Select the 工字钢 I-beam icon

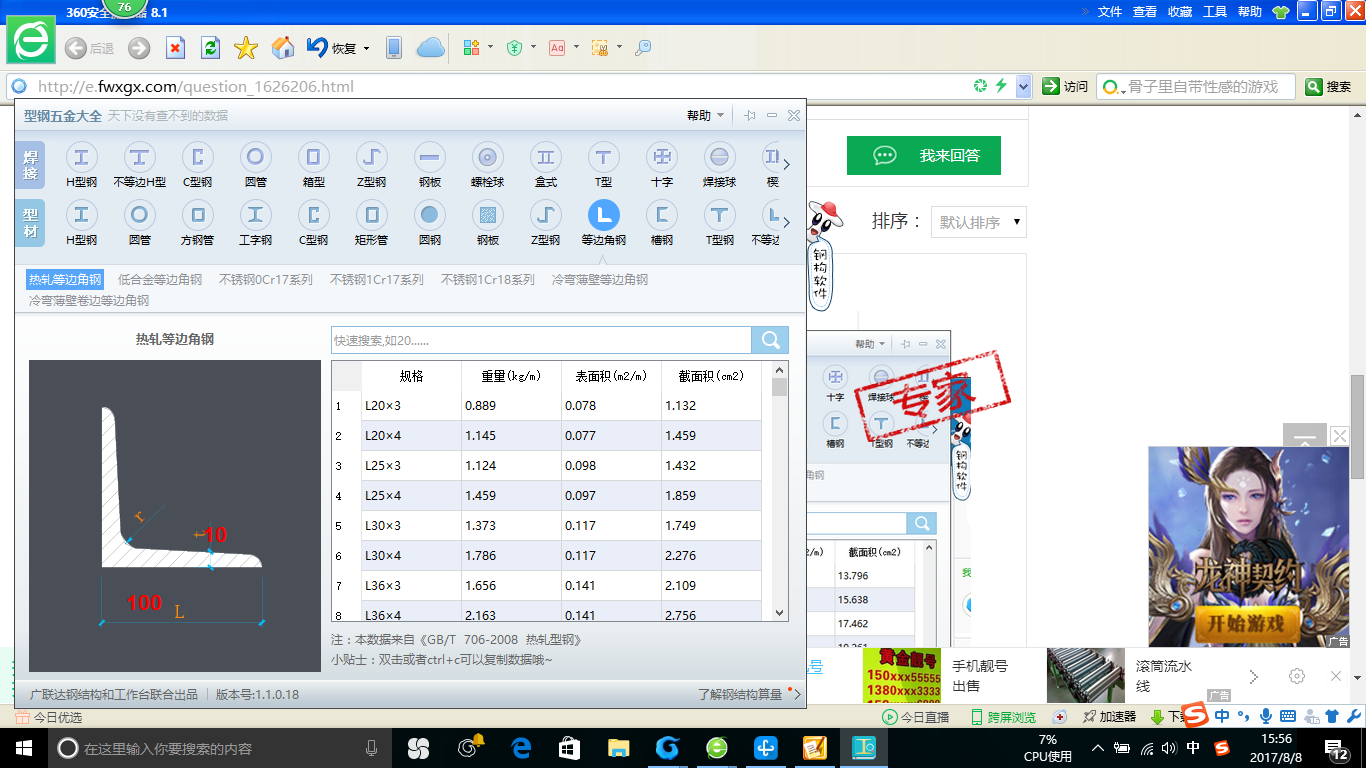point(255,215)
